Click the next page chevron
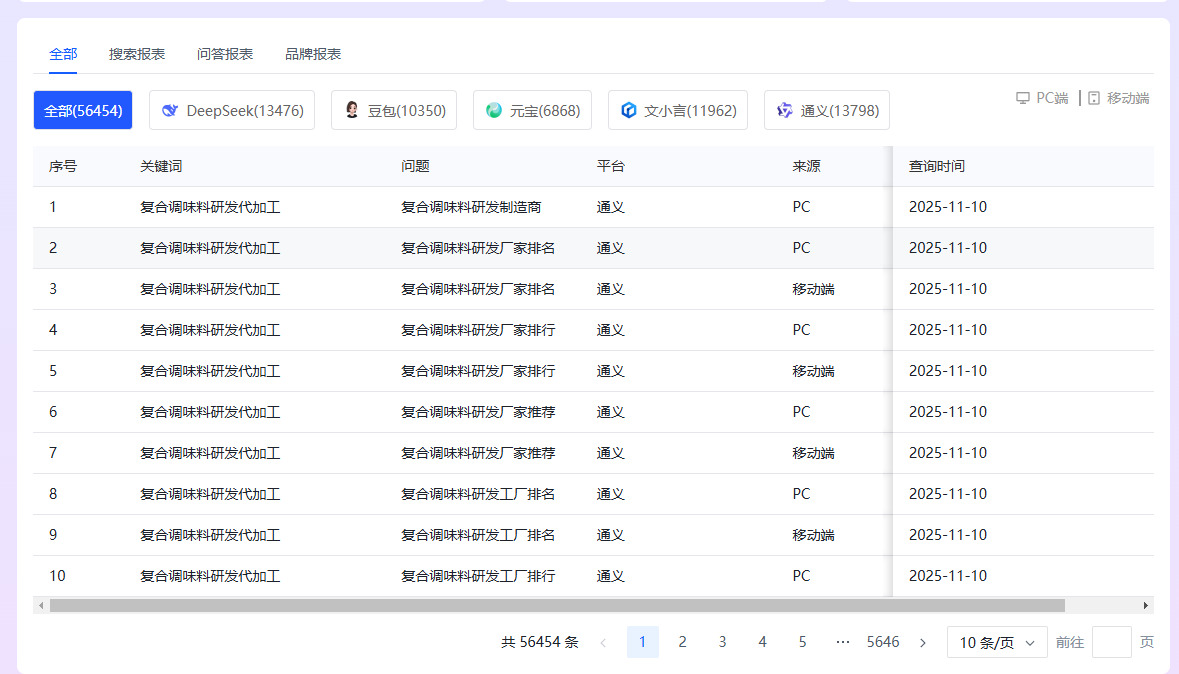 pyautogui.click(x=922, y=642)
